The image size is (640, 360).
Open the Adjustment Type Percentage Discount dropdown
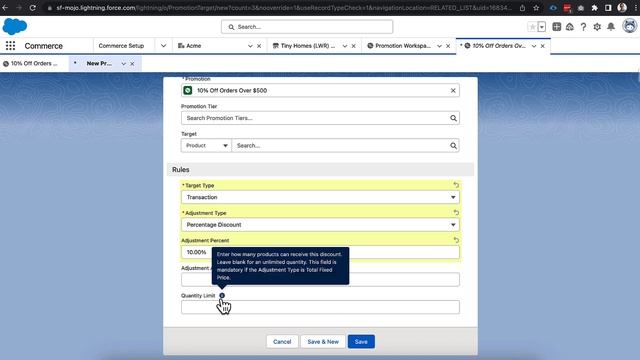[x=320, y=225]
